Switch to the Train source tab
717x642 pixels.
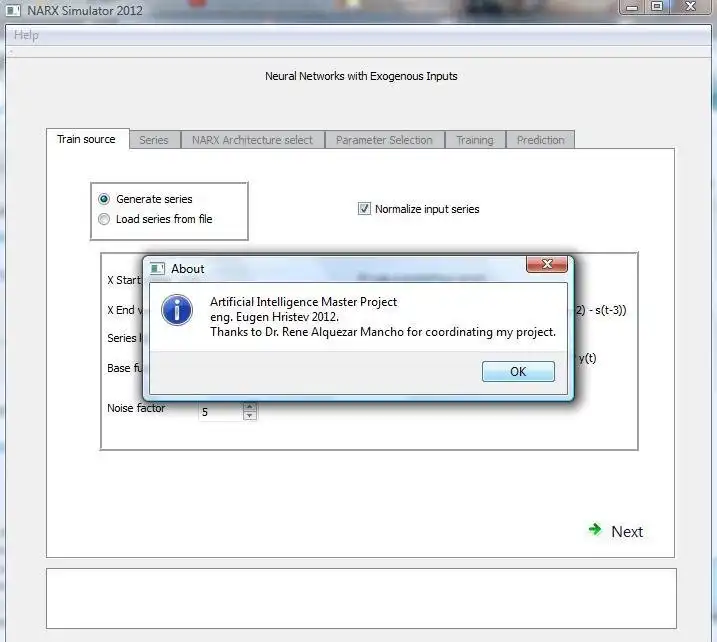click(x=86, y=139)
